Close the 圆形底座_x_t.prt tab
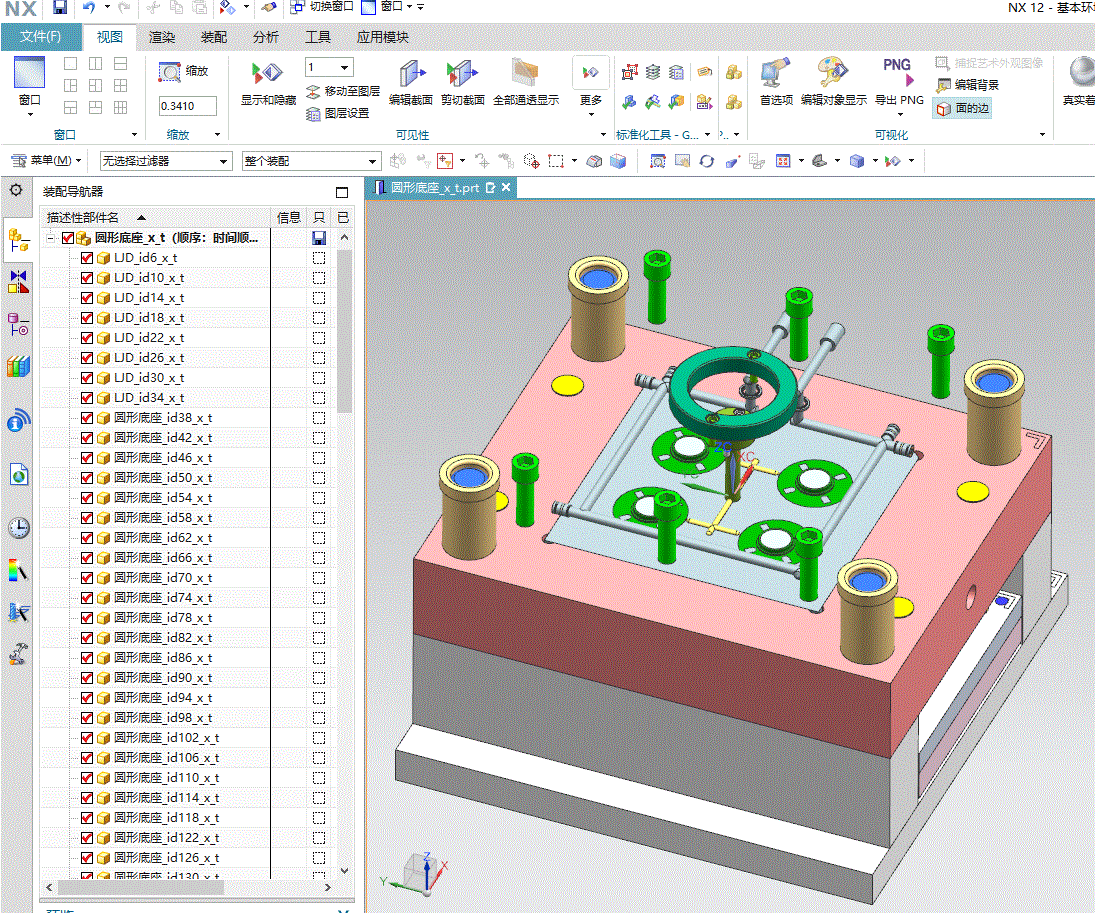Screen dimensions: 1095x913 pyautogui.click(x=506, y=187)
